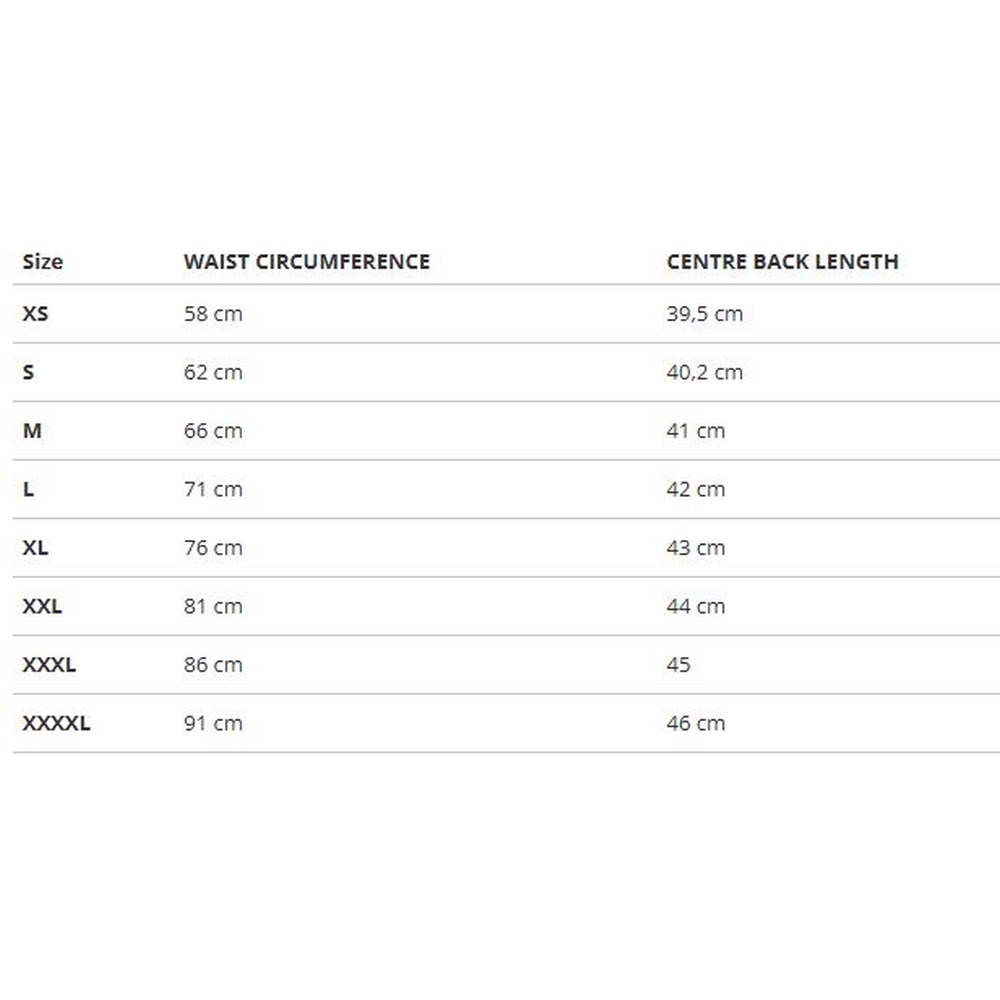Screen dimensions: 1000x1000
Task: Click the Size column header
Action: [42, 262]
